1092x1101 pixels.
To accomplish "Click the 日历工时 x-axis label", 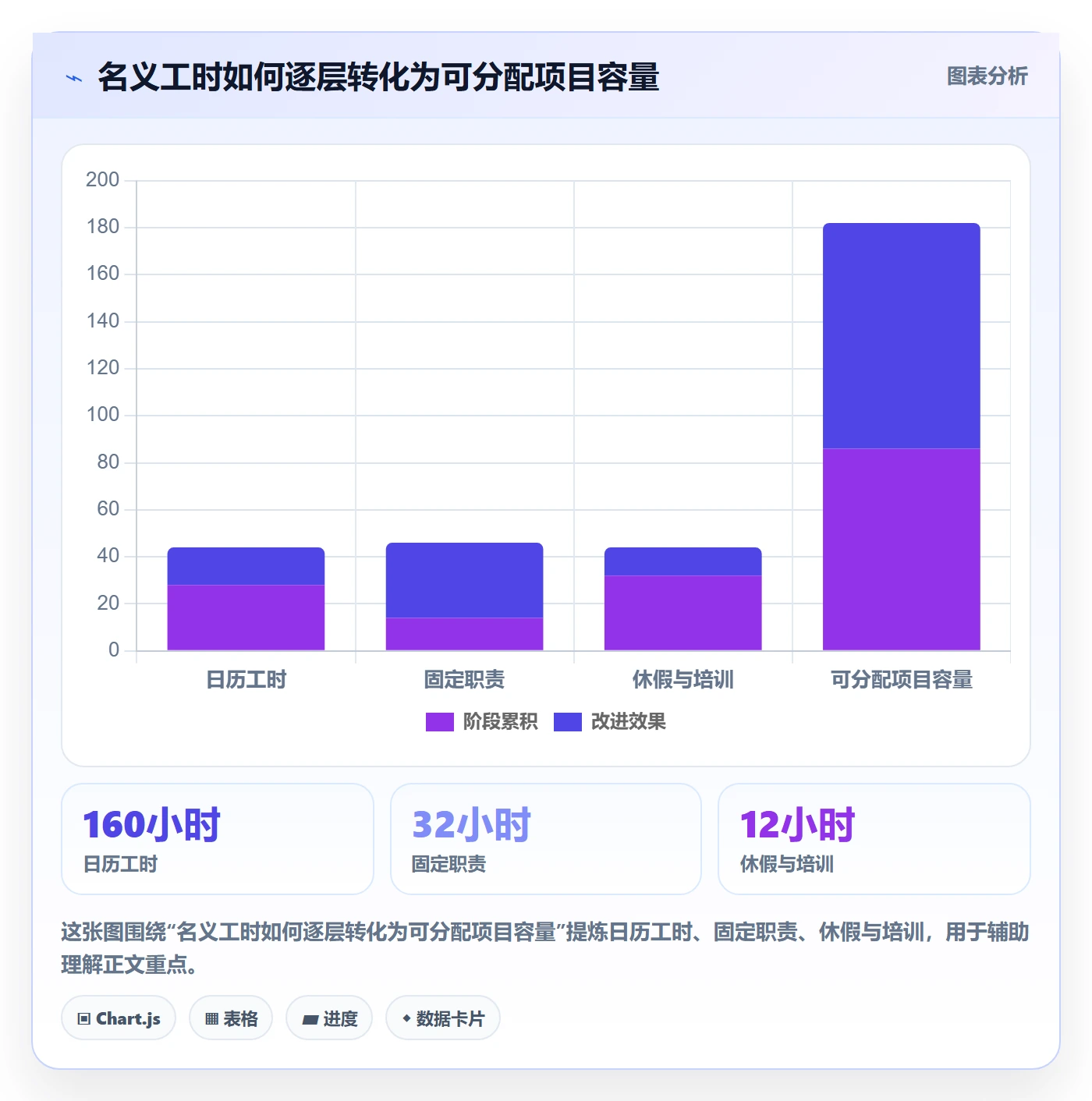I will click(246, 680).
